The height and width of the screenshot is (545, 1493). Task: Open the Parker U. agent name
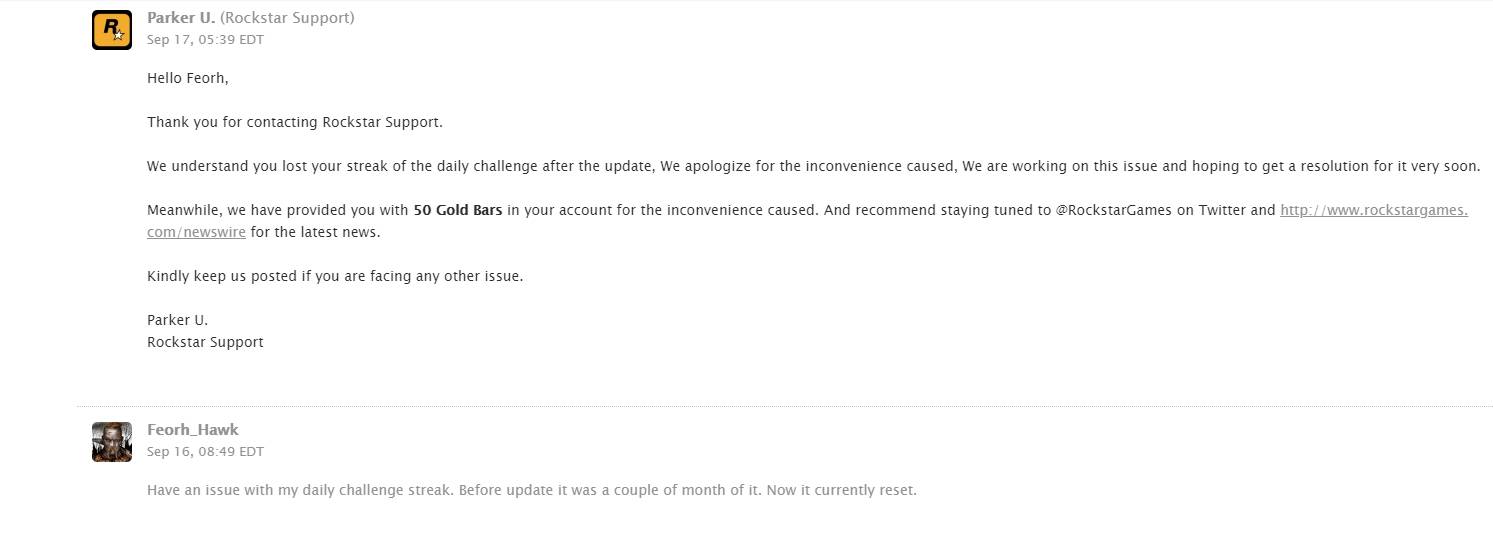181,18
